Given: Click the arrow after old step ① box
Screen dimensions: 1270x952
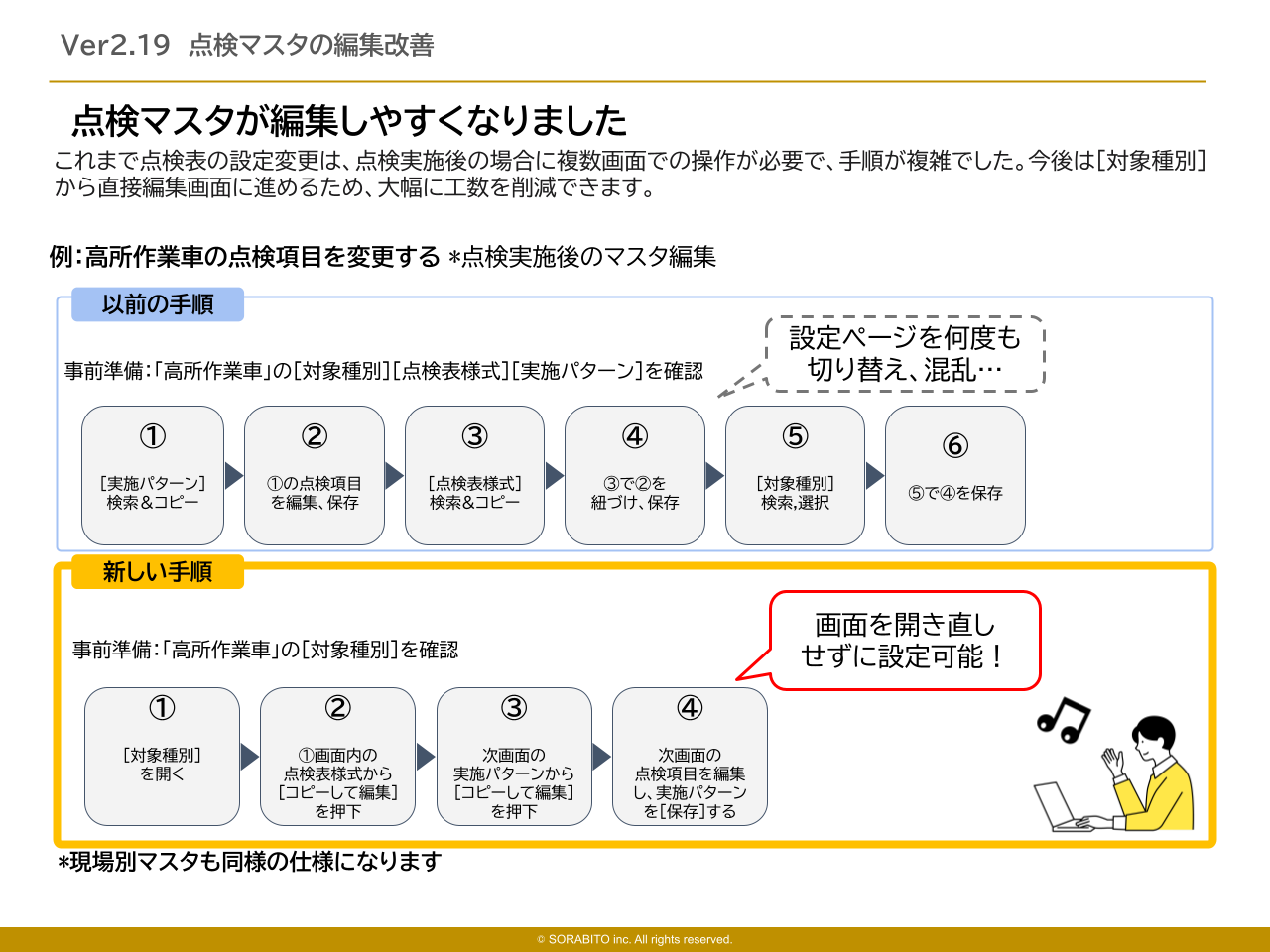Looking at the screenshot, I should click(x=234, y=476).
